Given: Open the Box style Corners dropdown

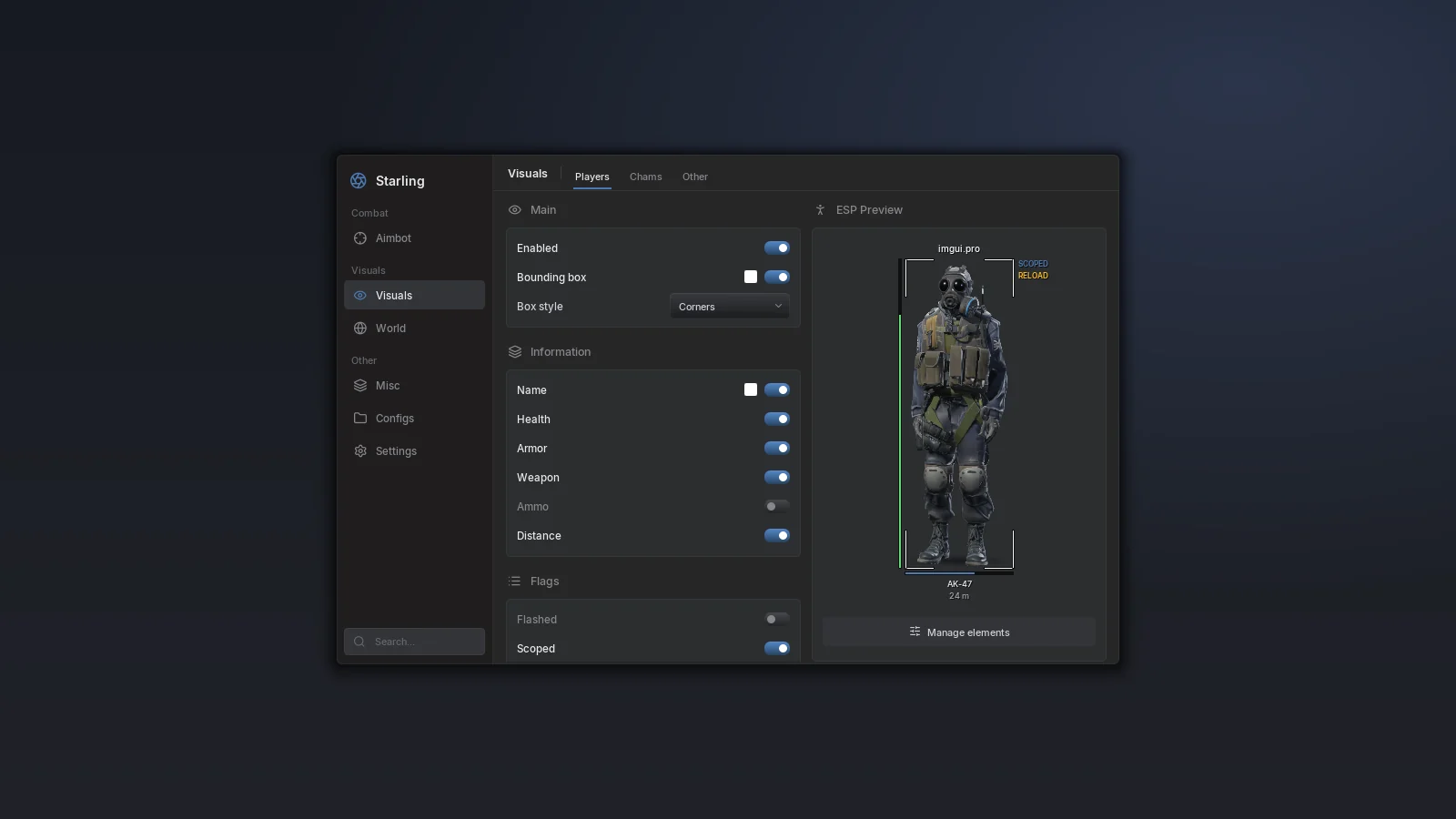Looking at the screenshot, I should (x=730, y=307).
